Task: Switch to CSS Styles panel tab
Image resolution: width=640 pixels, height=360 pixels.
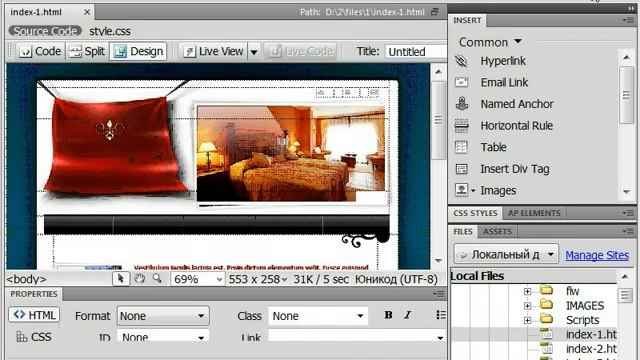Action: [475, 213]
